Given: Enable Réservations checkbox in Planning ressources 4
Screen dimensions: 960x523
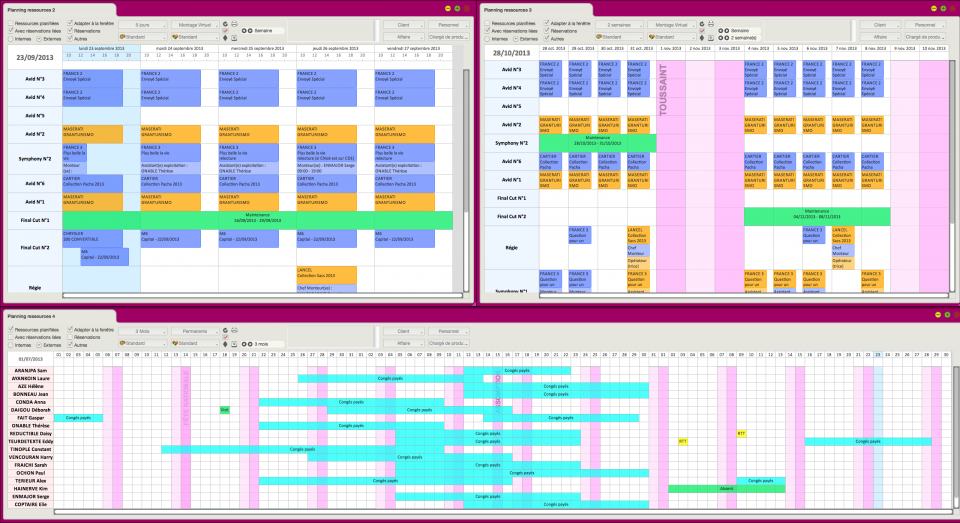Looking at the screenshot, I should [x=70, y=337].
